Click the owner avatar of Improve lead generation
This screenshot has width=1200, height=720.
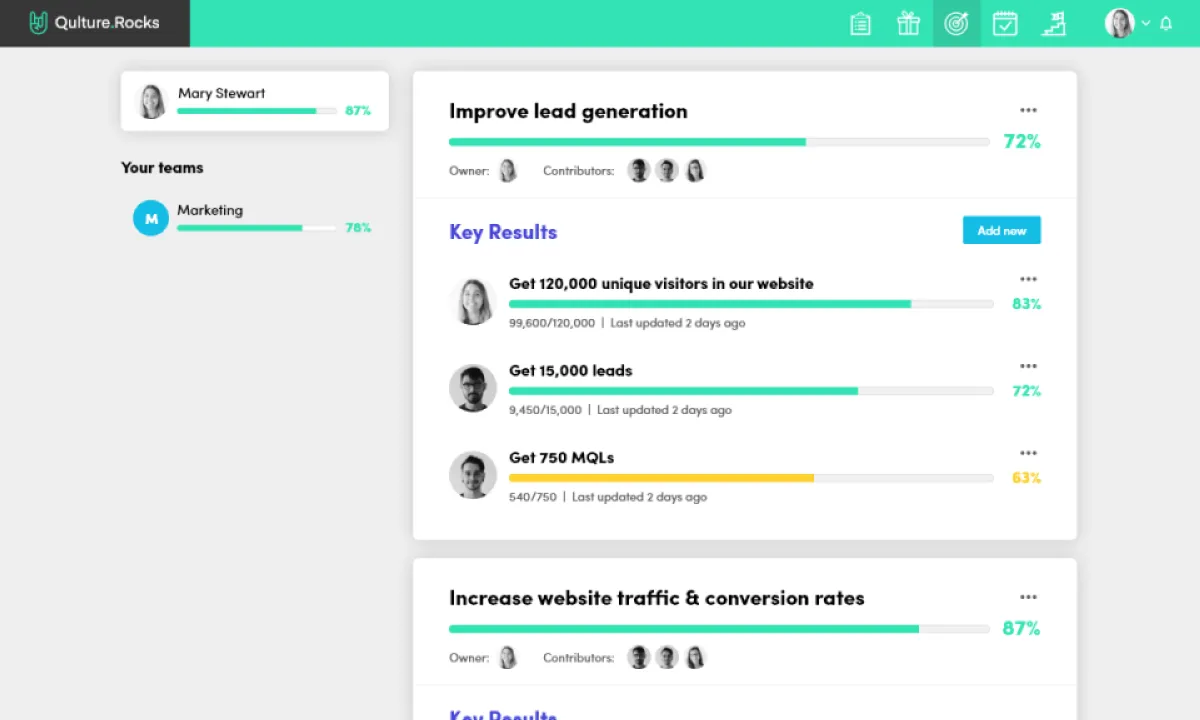[508, 170]
